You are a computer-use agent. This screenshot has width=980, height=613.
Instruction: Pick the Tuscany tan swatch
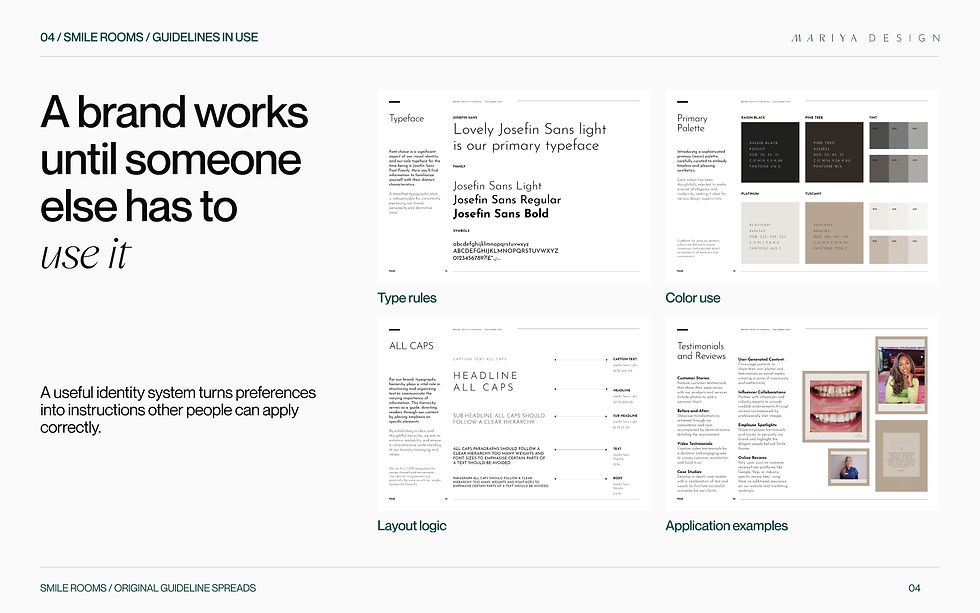[834, 232]
